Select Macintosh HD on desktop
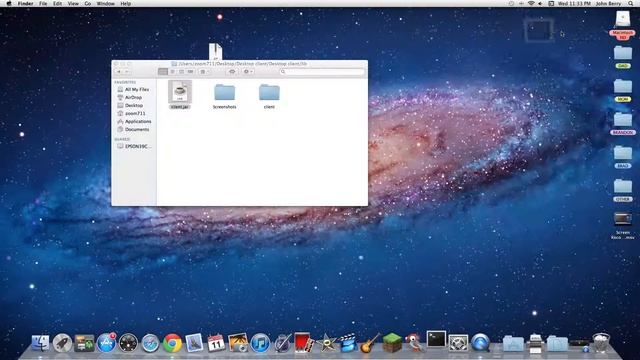The height and width of the screenshot is (360, 640). (622, 25)
